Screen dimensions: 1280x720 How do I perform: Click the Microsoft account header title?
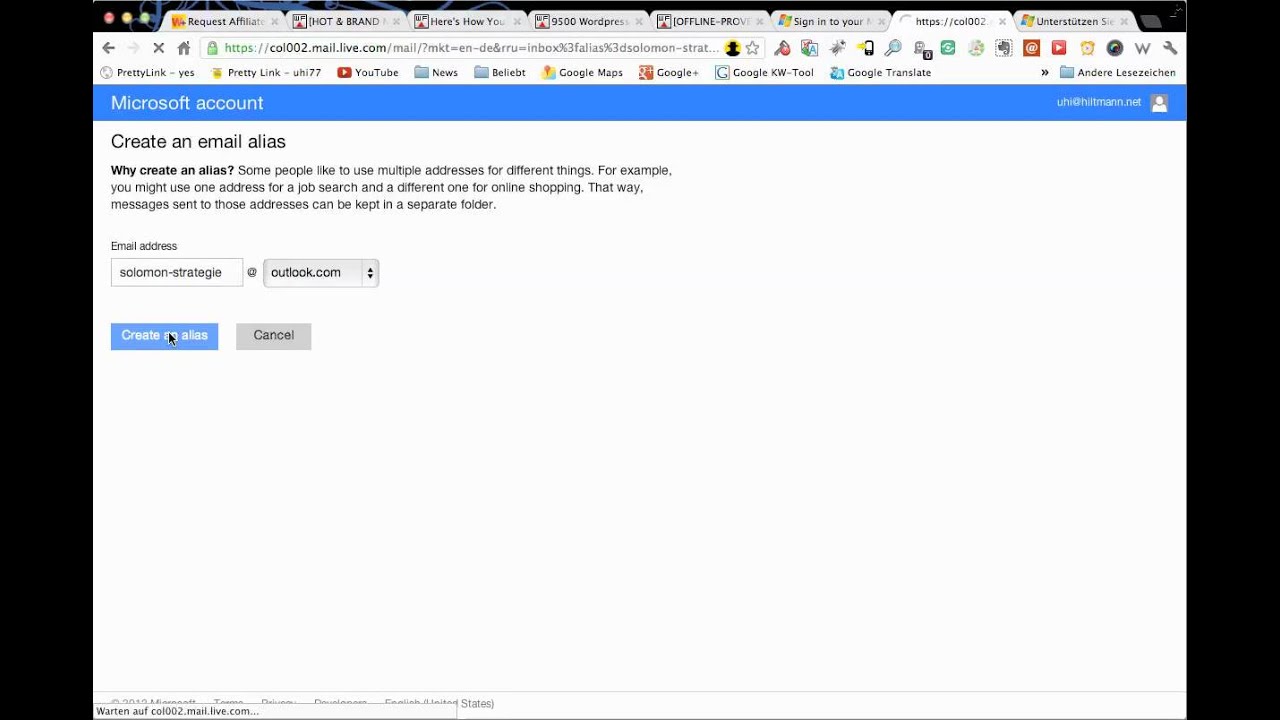pos(187,103)
